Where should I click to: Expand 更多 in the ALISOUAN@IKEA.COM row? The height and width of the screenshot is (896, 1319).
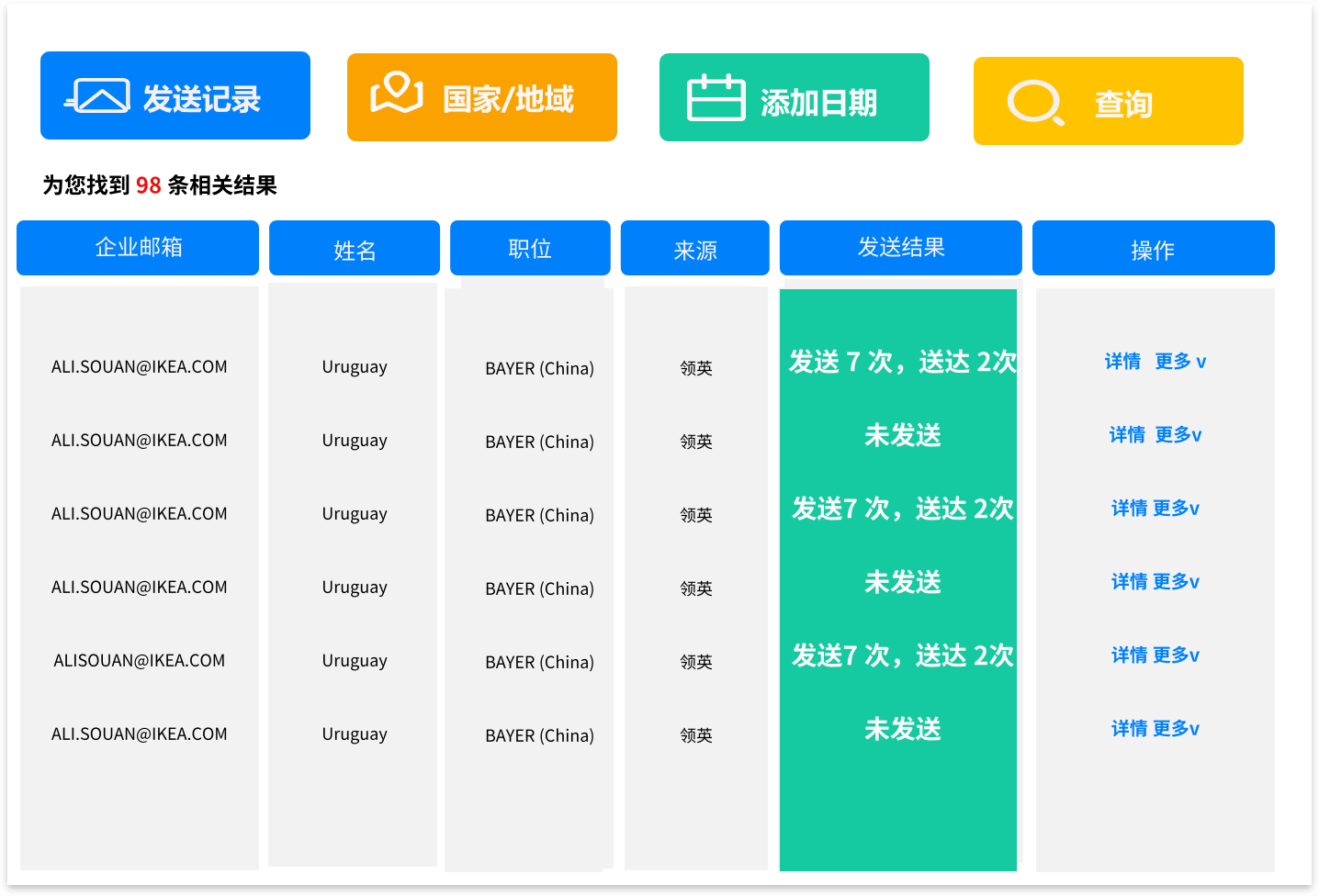1177,655
